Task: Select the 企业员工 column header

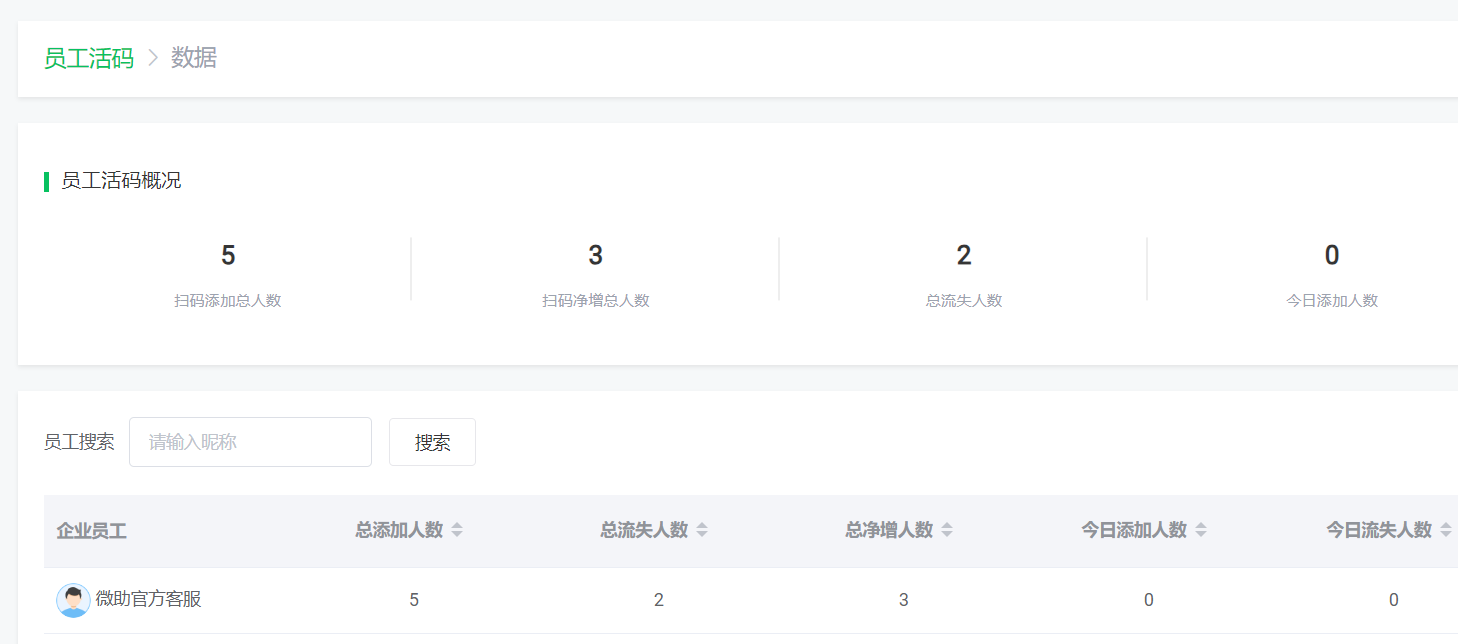Action: point(91,531)
